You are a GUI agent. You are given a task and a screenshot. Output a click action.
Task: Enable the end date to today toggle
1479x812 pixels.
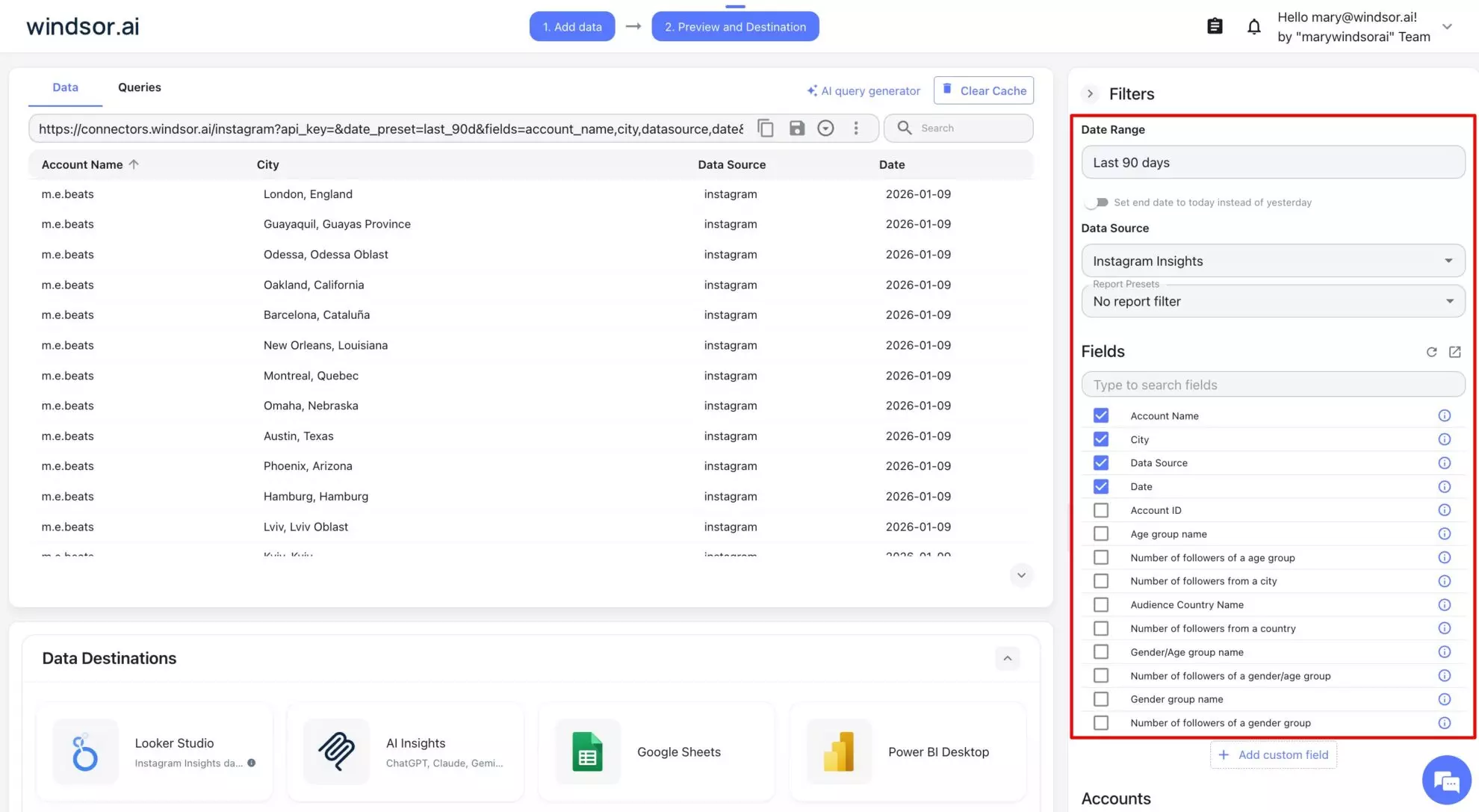point(1097,202)
